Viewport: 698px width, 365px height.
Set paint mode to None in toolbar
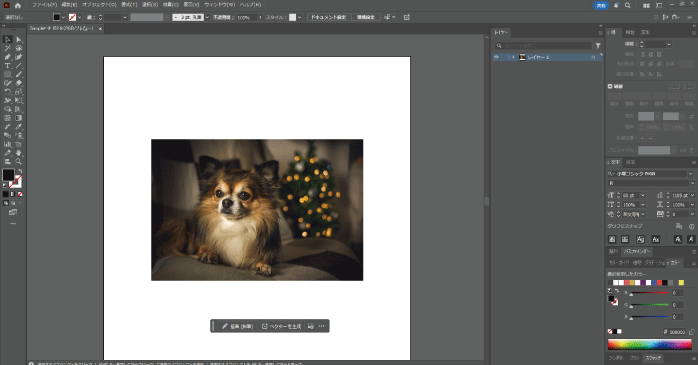click(20, 194)
